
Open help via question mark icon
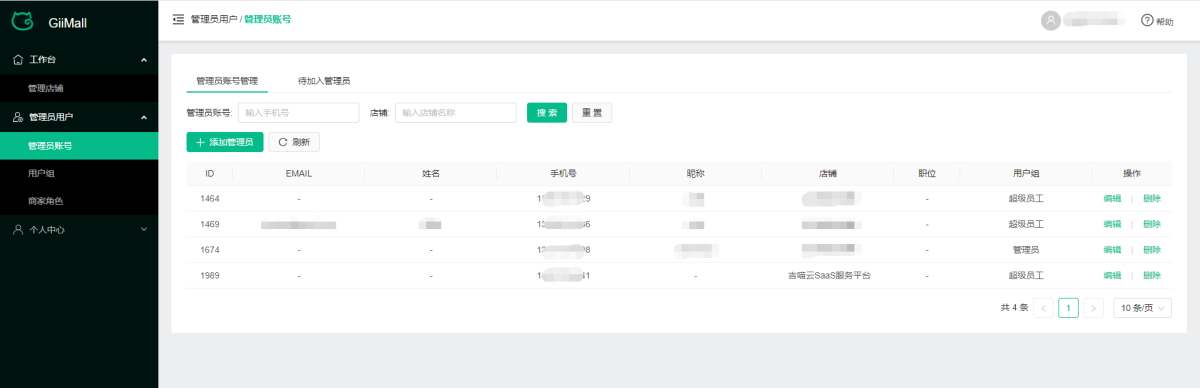click(1147, 20)
